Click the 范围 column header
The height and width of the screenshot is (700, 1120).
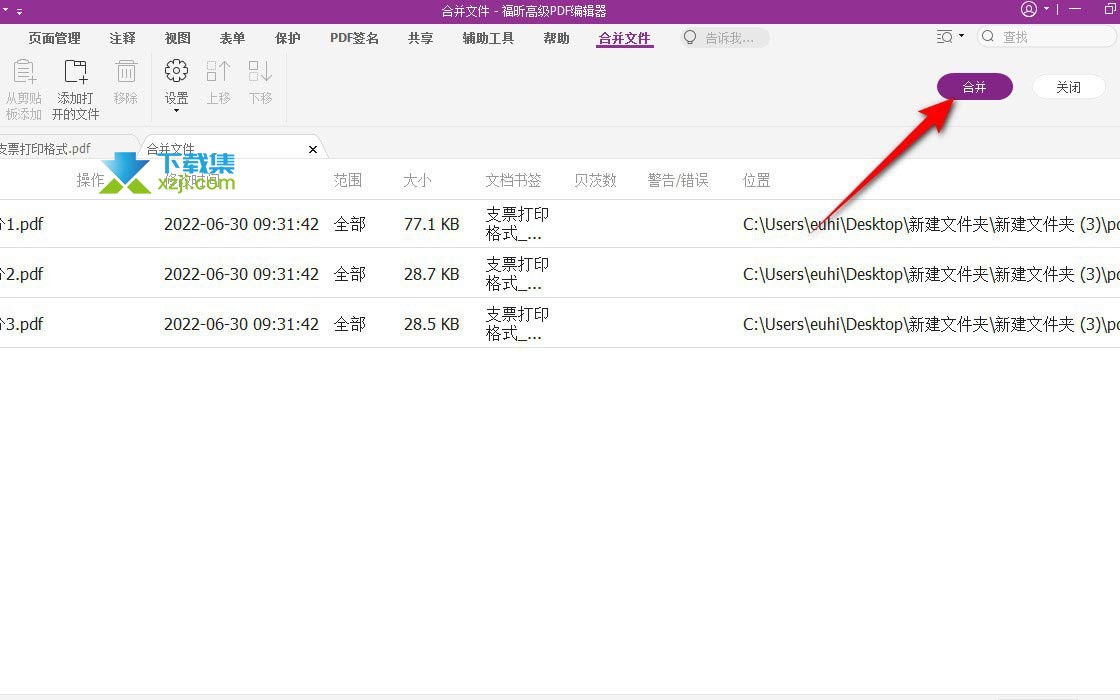click(x=348, y=180)
